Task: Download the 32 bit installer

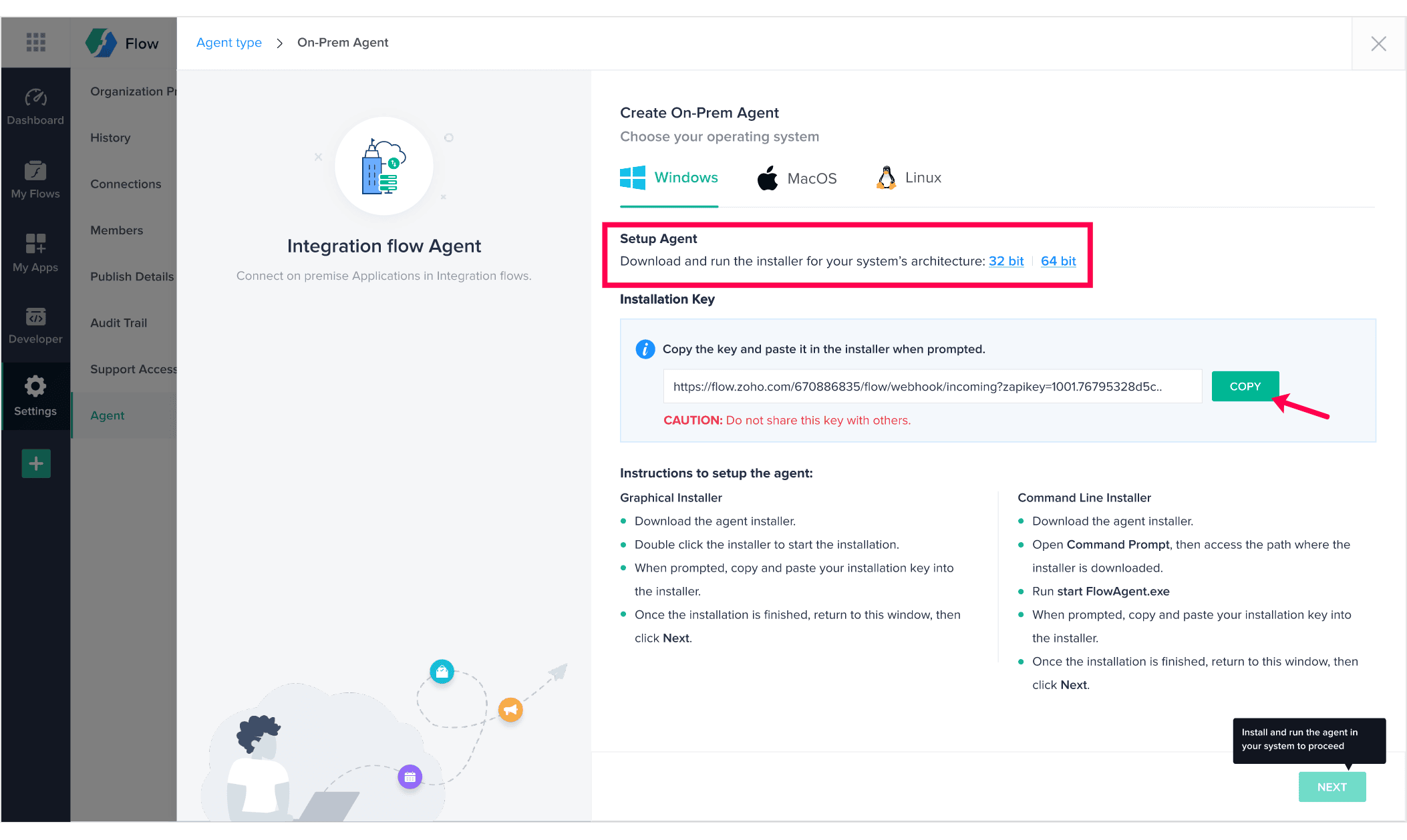Action: [x=1005, y=261]
